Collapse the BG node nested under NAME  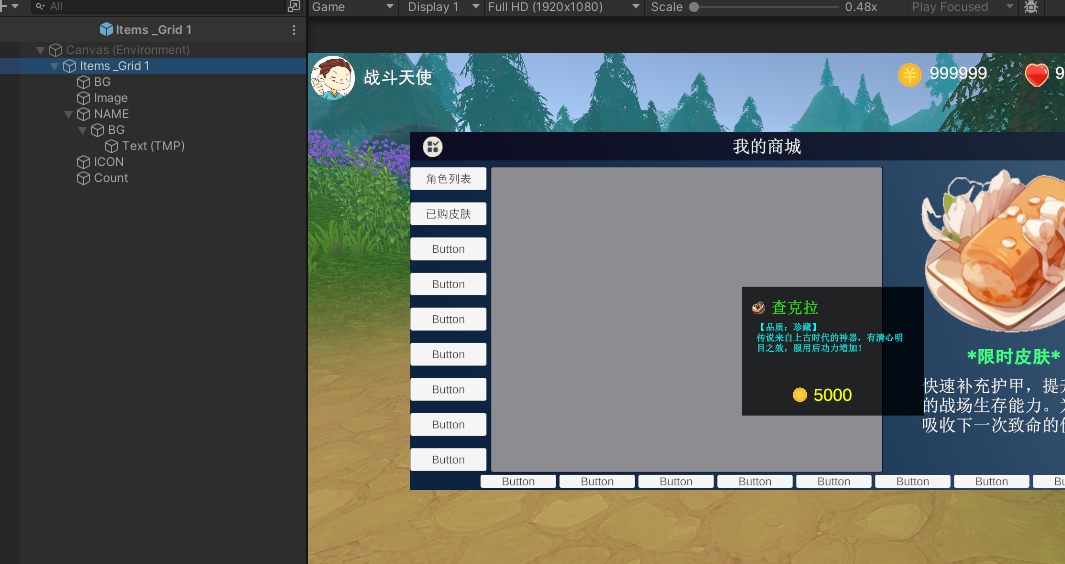(x=82, y=130)
